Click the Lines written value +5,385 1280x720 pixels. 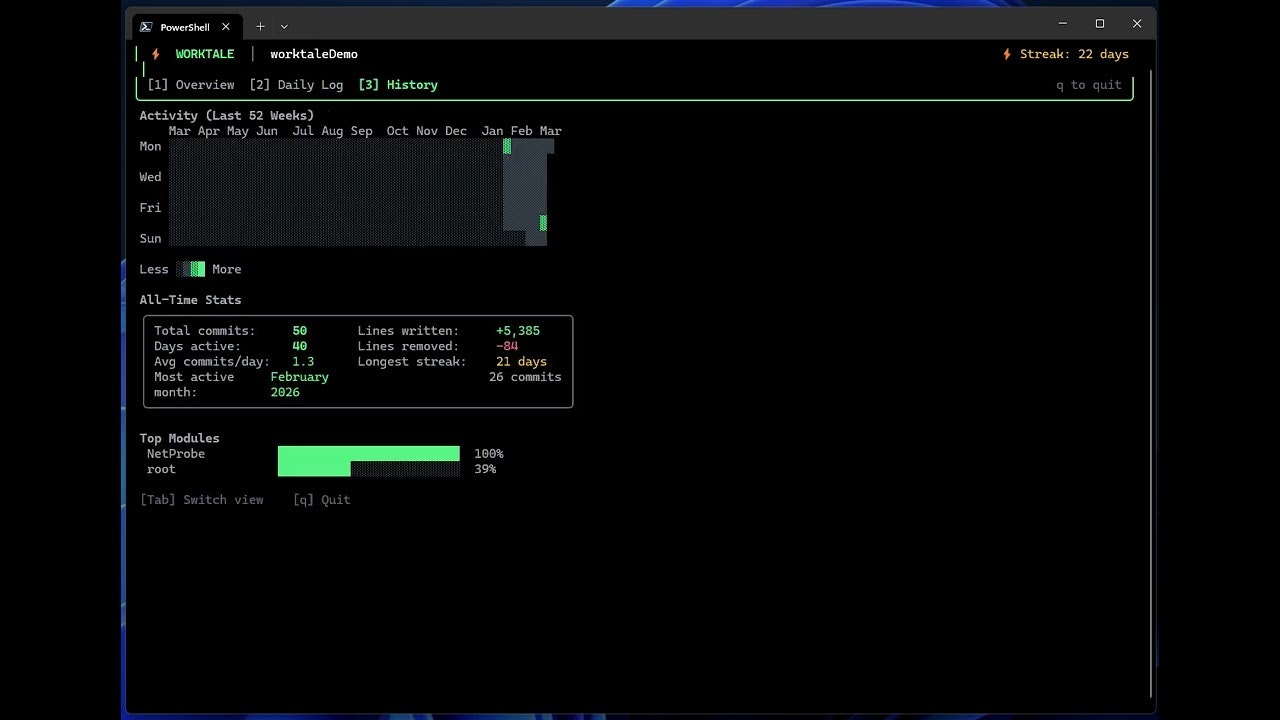pos(518,331)
